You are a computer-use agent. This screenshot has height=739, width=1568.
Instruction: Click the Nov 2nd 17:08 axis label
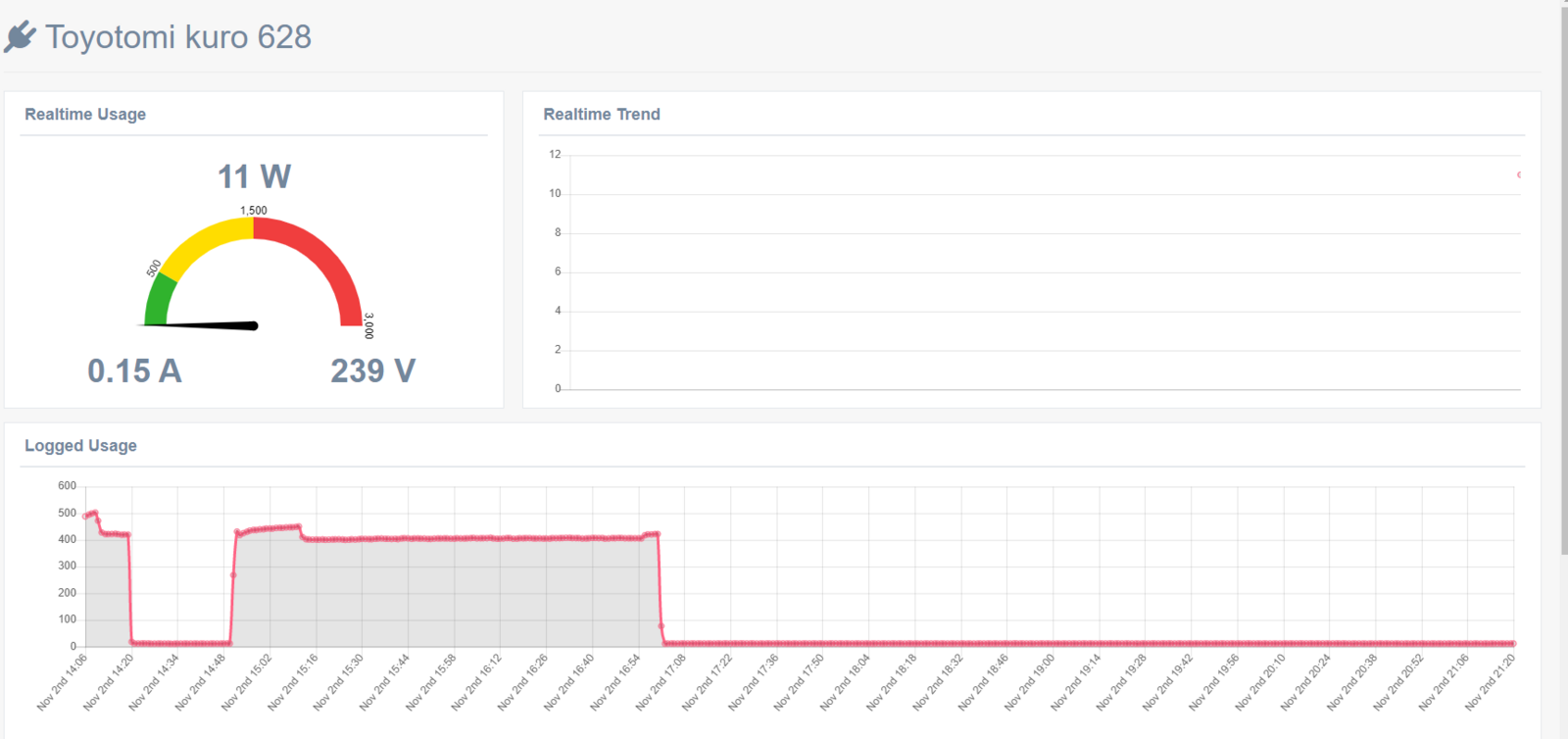tap(661, 681)
